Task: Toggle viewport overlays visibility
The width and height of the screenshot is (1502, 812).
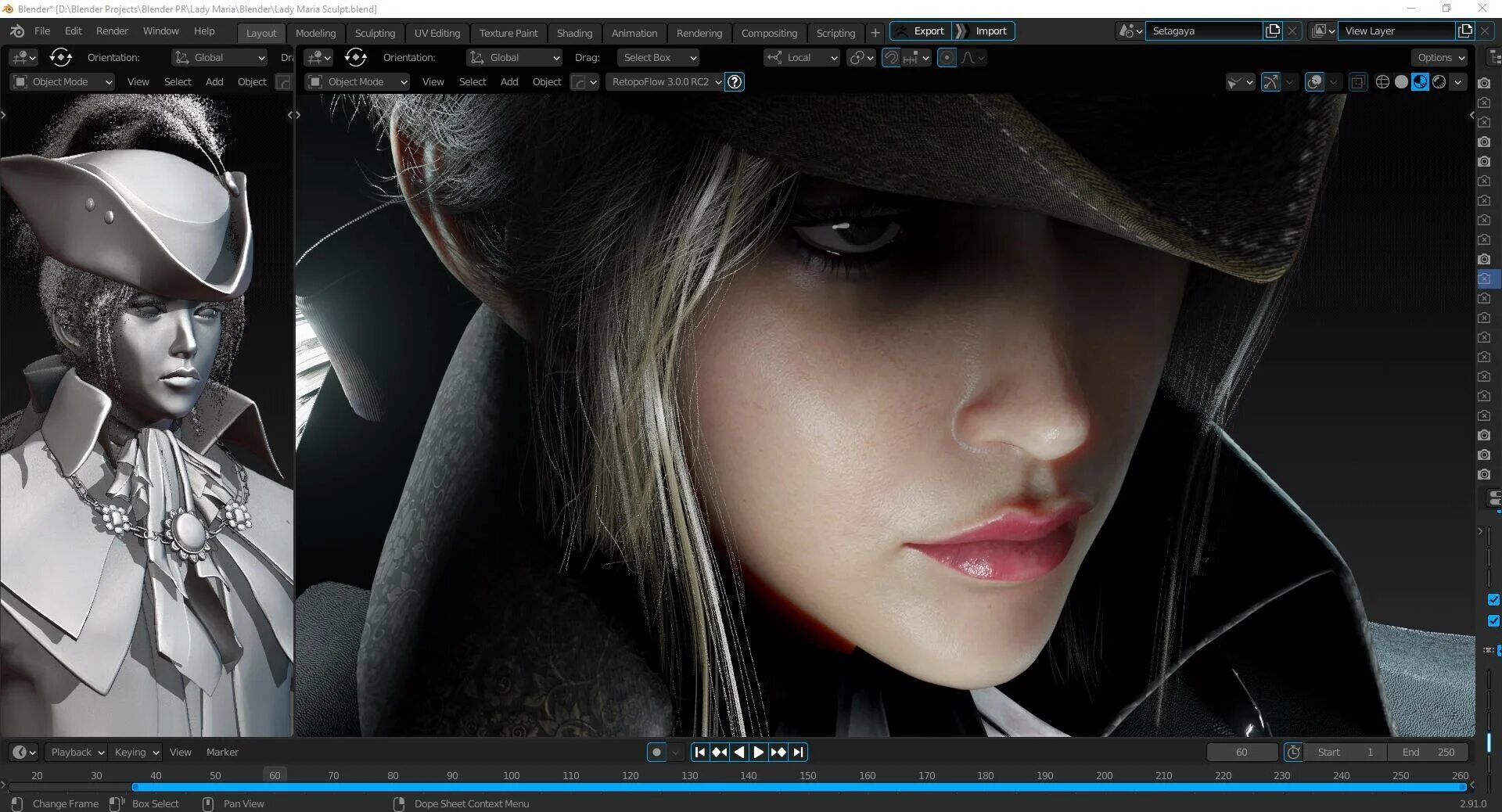Action: coord(1315,81)
